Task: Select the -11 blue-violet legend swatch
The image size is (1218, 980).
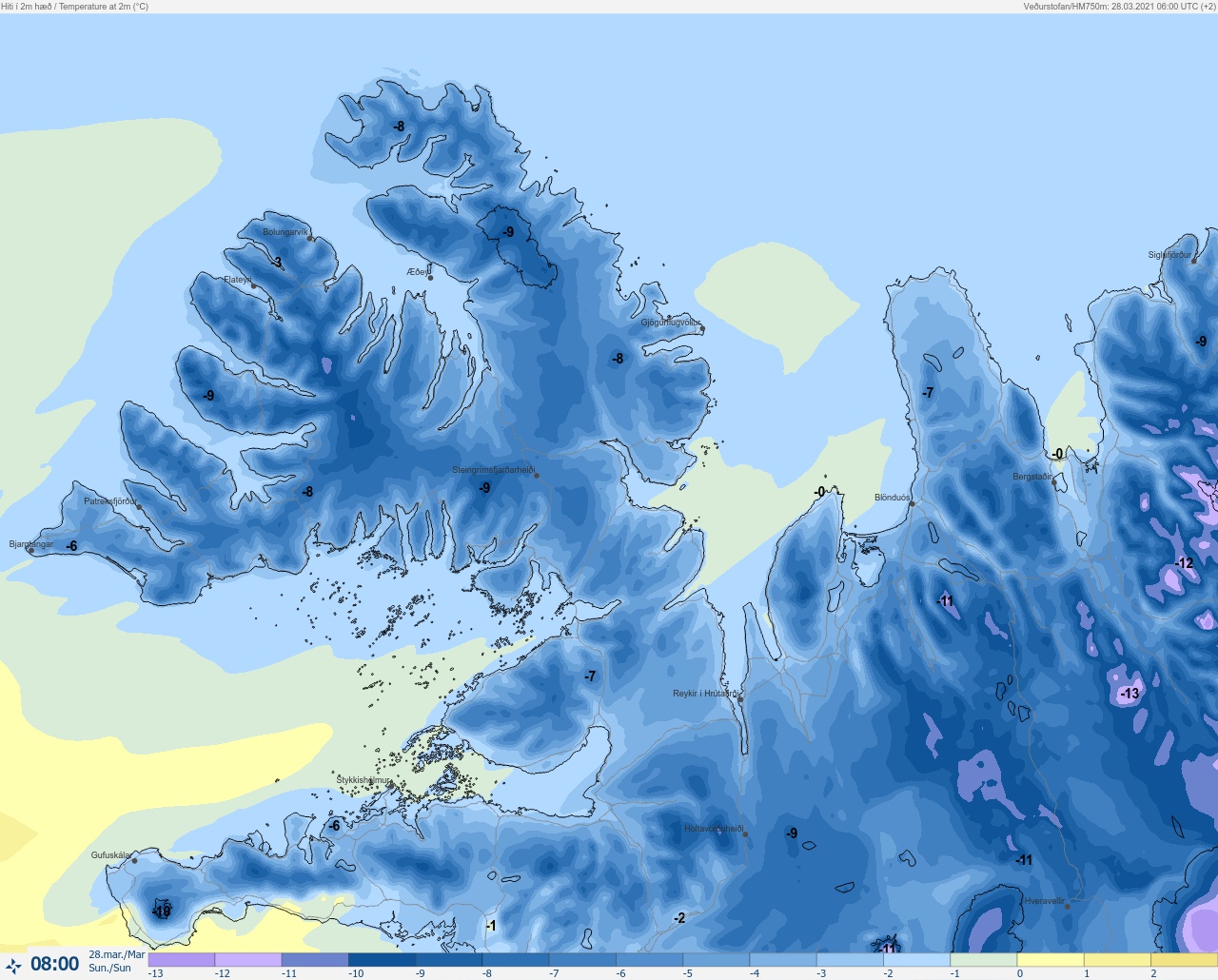Action: point(315,960)
